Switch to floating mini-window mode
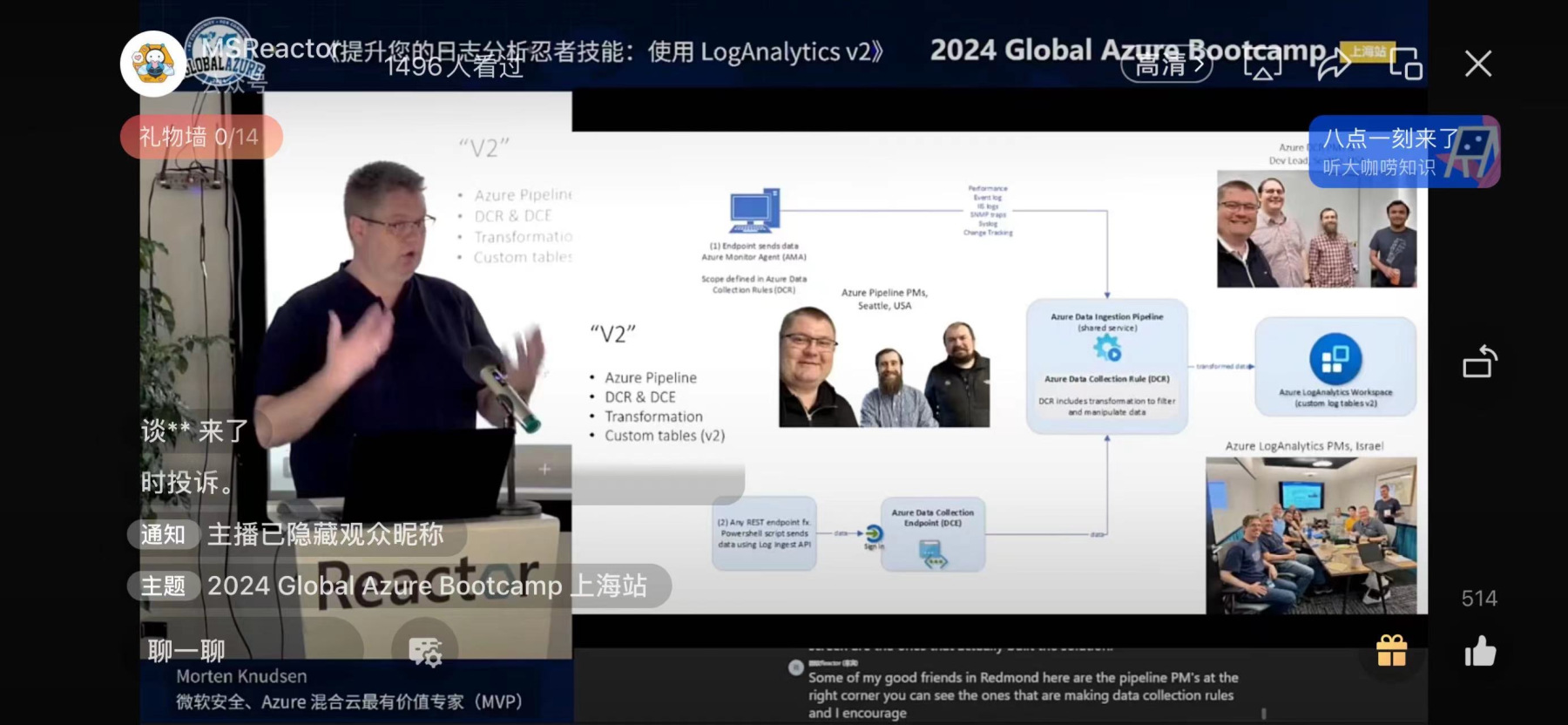The width and height of the screenshot is (1568, 725). coord(1406,64)
